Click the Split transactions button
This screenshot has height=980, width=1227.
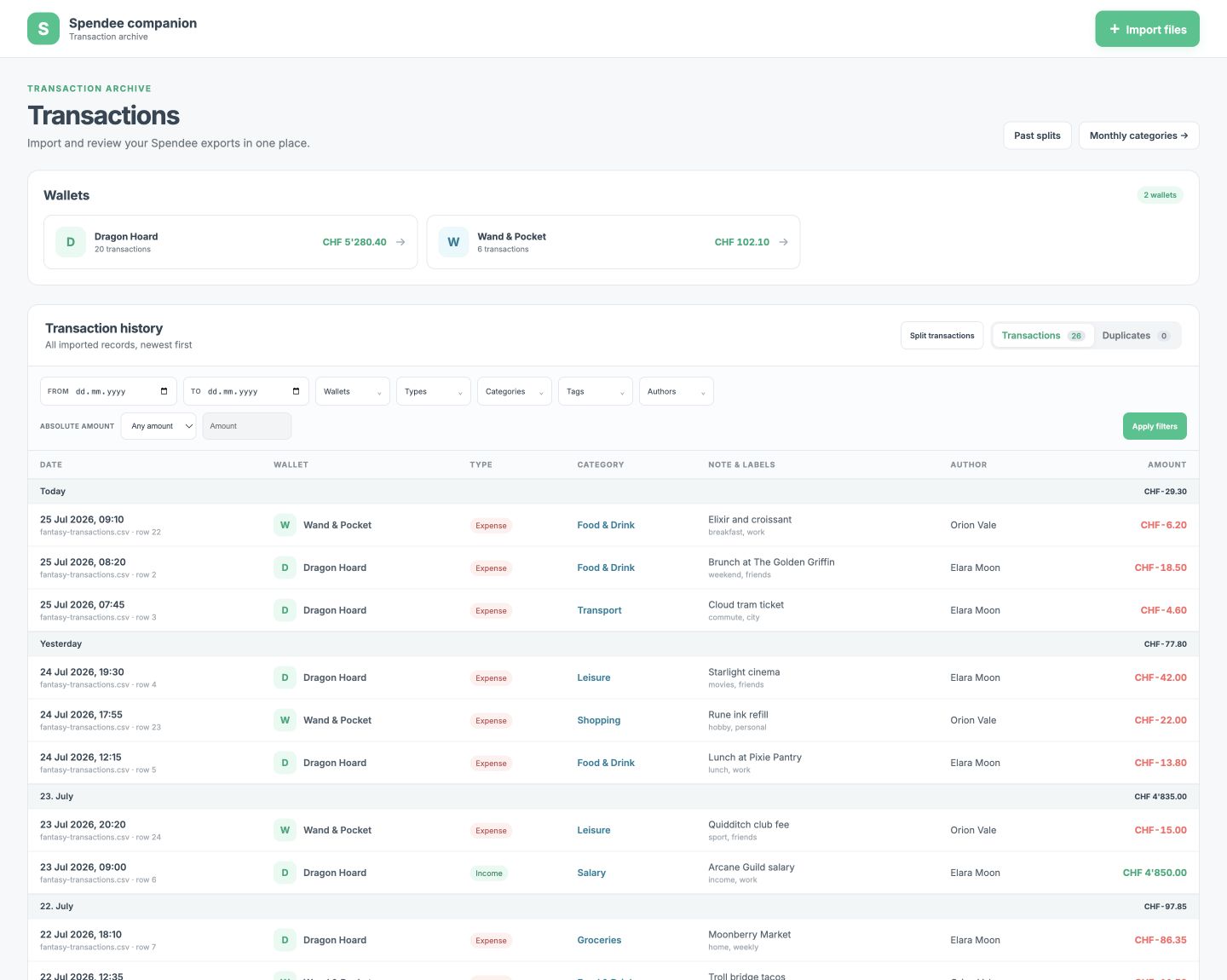click(x=942, y=336)
